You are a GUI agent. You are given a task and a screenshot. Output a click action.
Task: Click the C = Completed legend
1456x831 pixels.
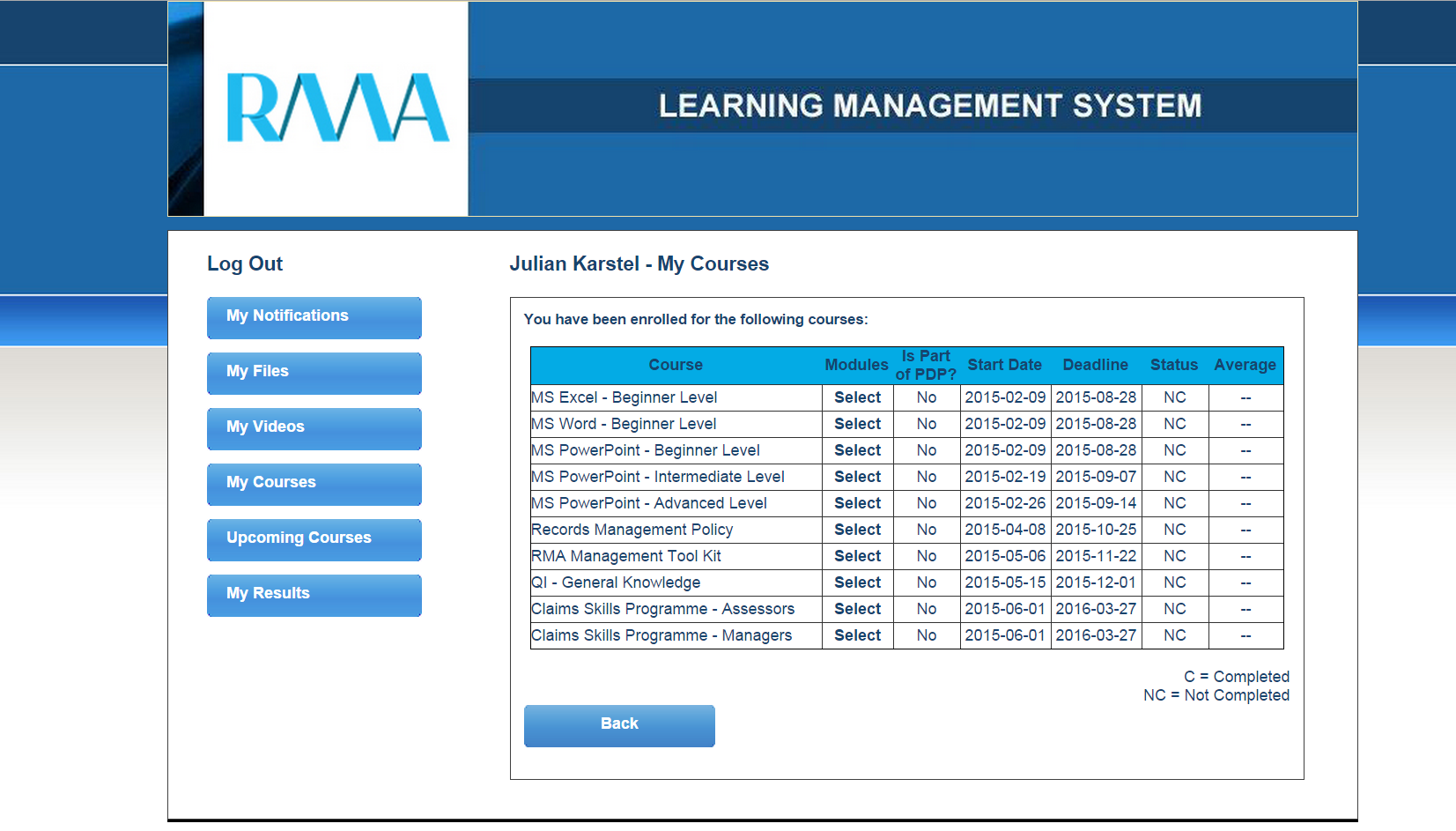point(1237,677)
